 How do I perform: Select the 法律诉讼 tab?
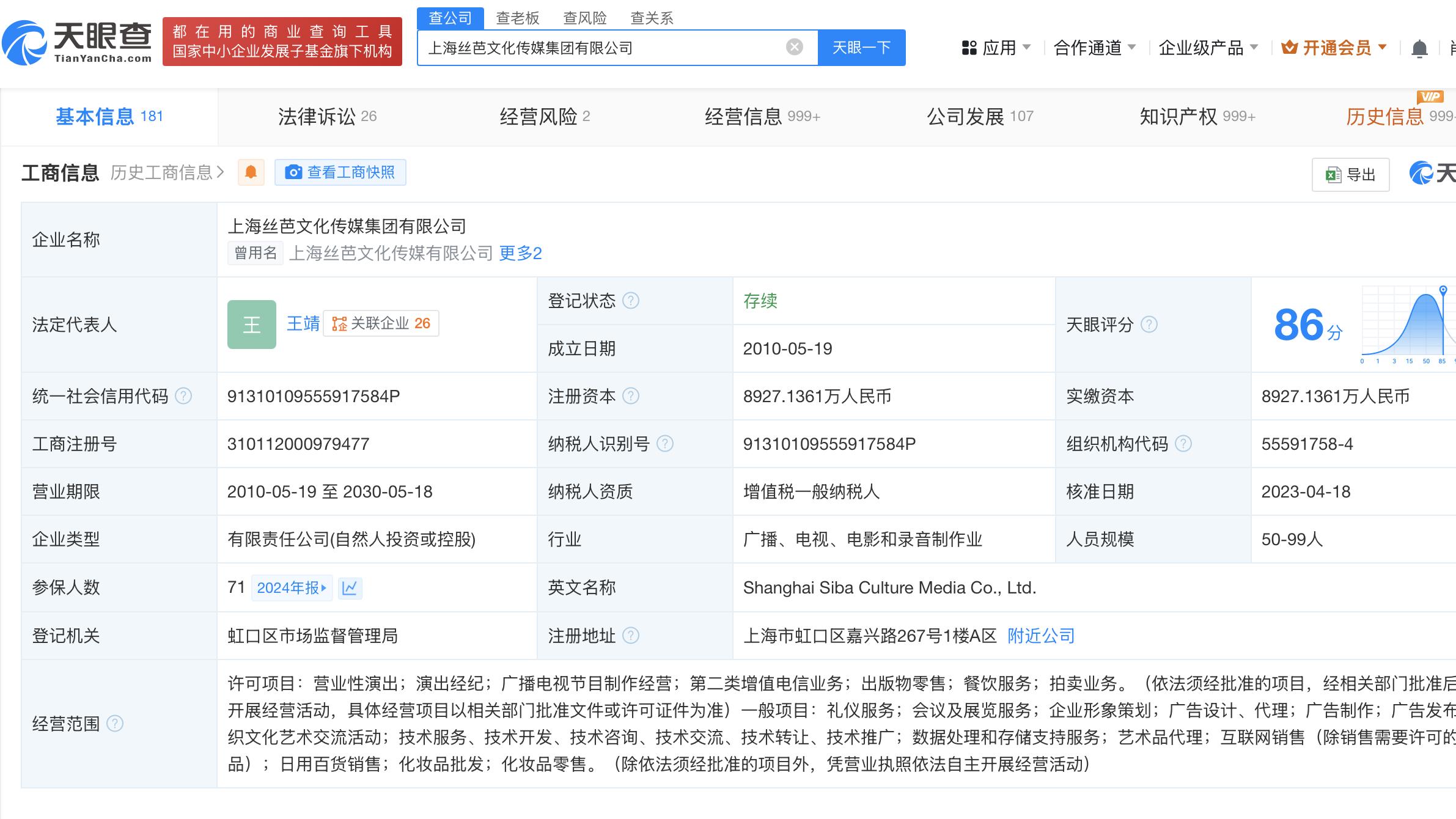click(327, 116)
